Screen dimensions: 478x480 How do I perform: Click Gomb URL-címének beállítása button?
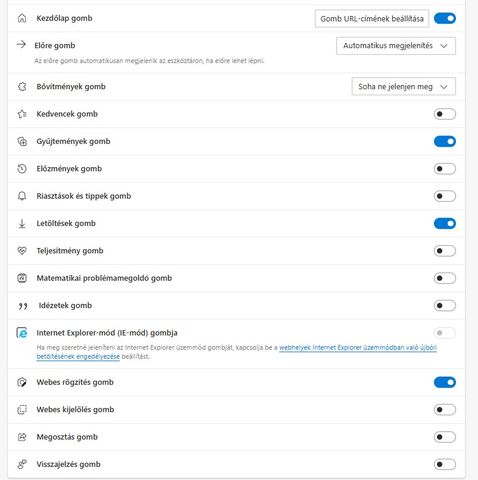(x=372, y=19)
